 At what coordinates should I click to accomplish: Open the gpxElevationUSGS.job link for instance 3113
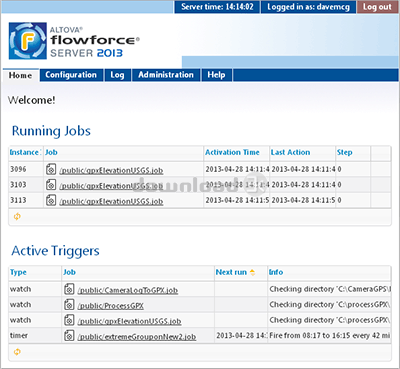pyautogui.click(x=111, y=201)
